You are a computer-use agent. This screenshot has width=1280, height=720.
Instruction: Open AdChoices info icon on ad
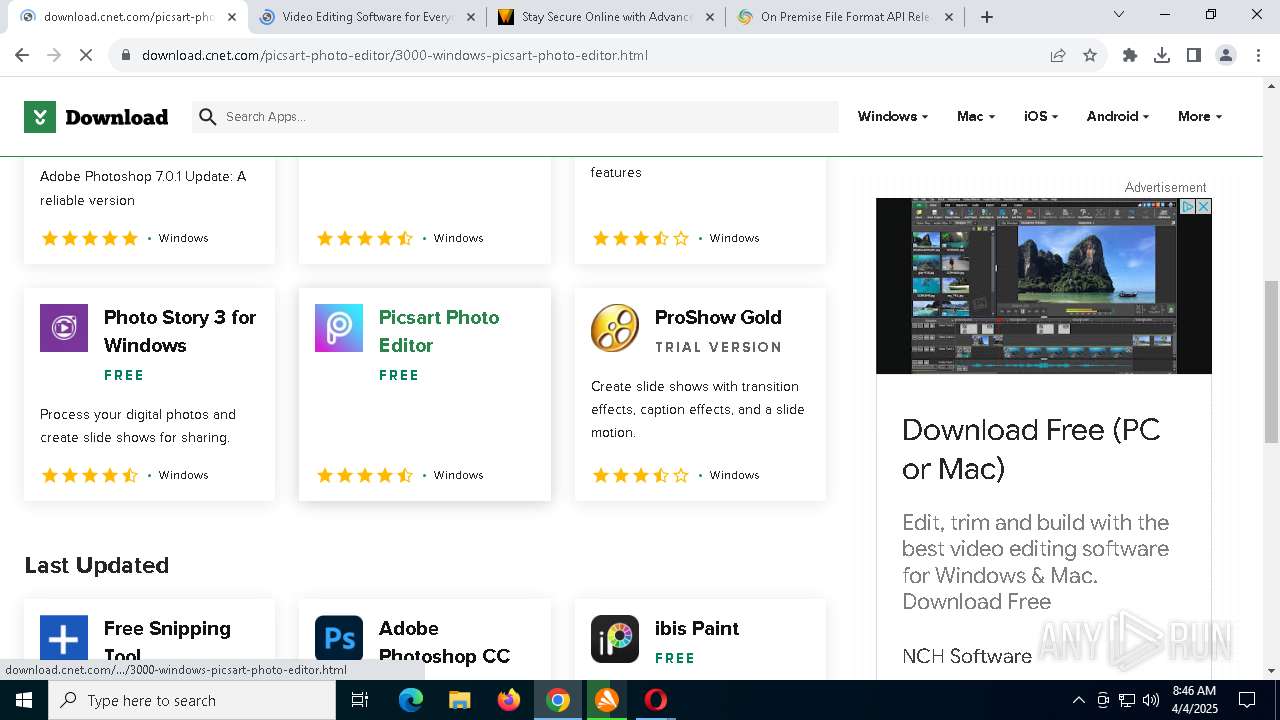[1189, 206]
